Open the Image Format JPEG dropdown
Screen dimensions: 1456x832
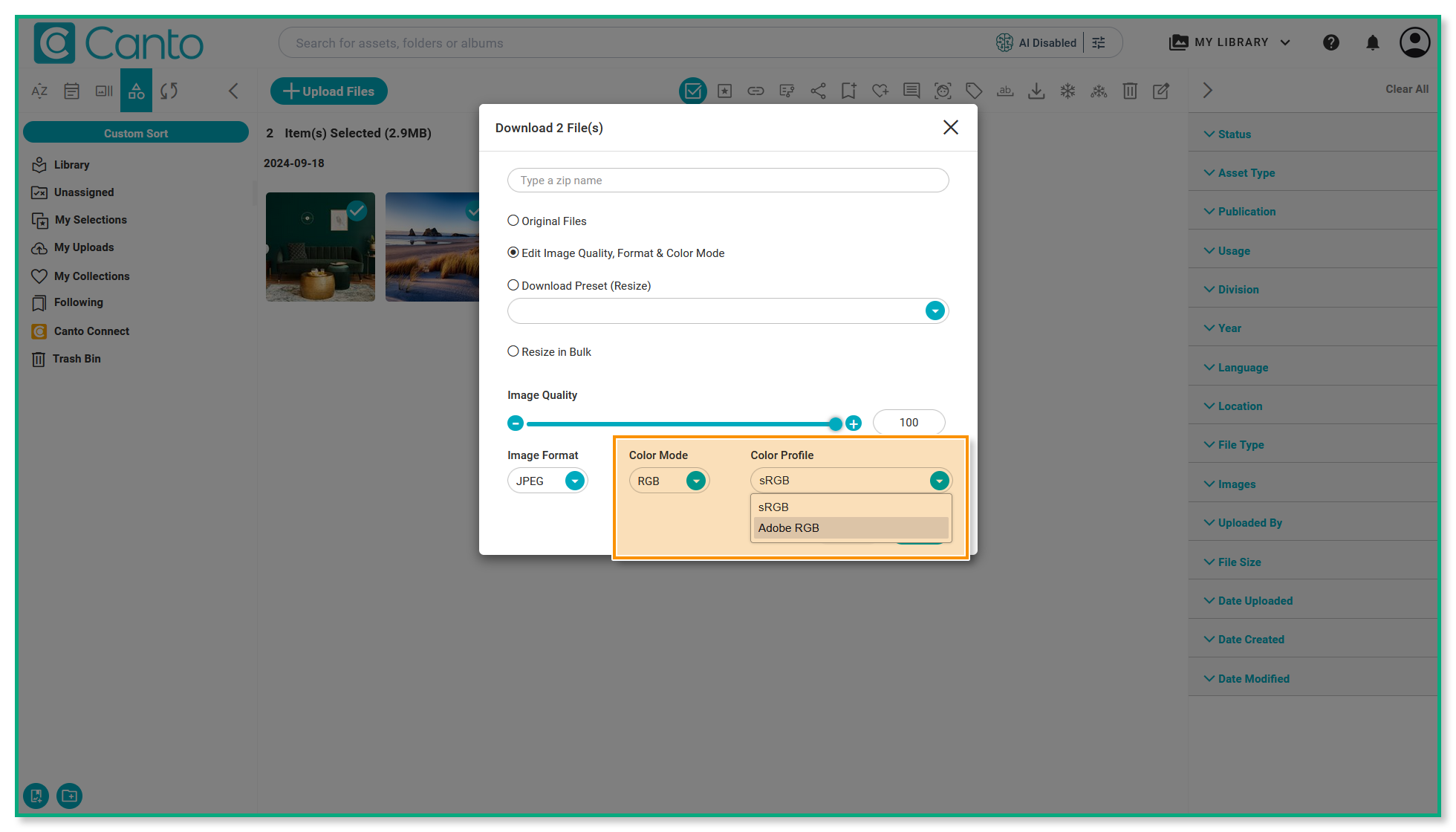coord(574,481)
